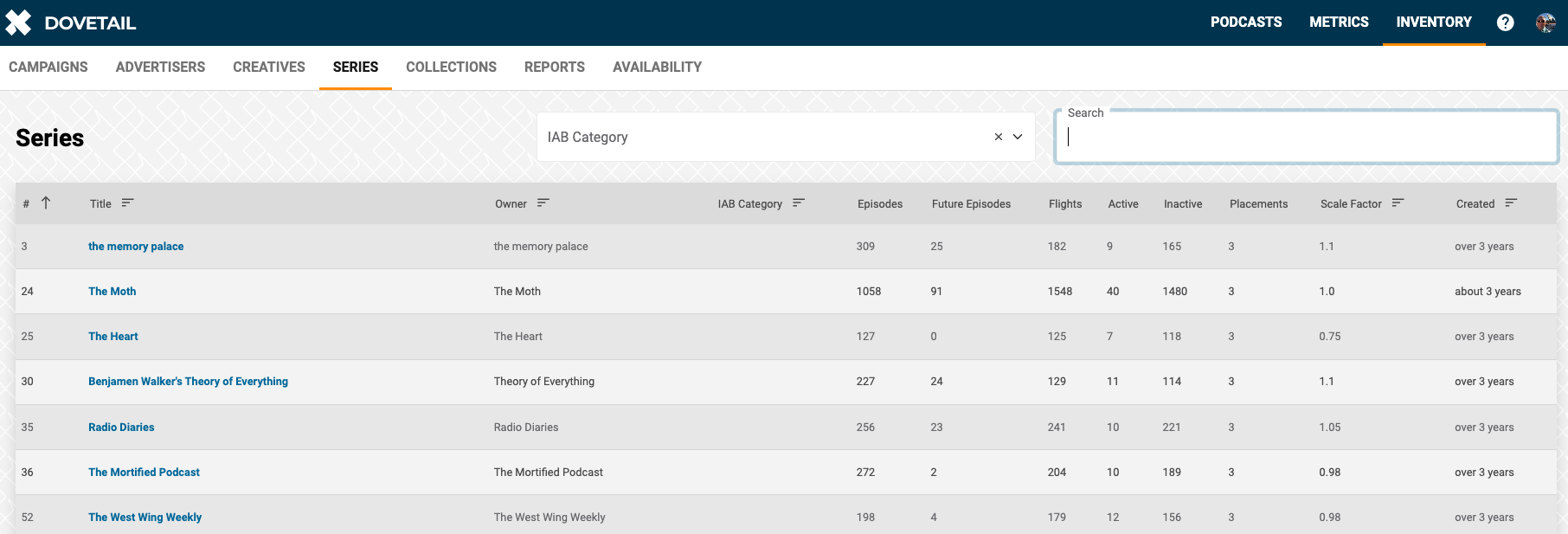Click 'about 3 years' created value

[x=1488, y=292]
